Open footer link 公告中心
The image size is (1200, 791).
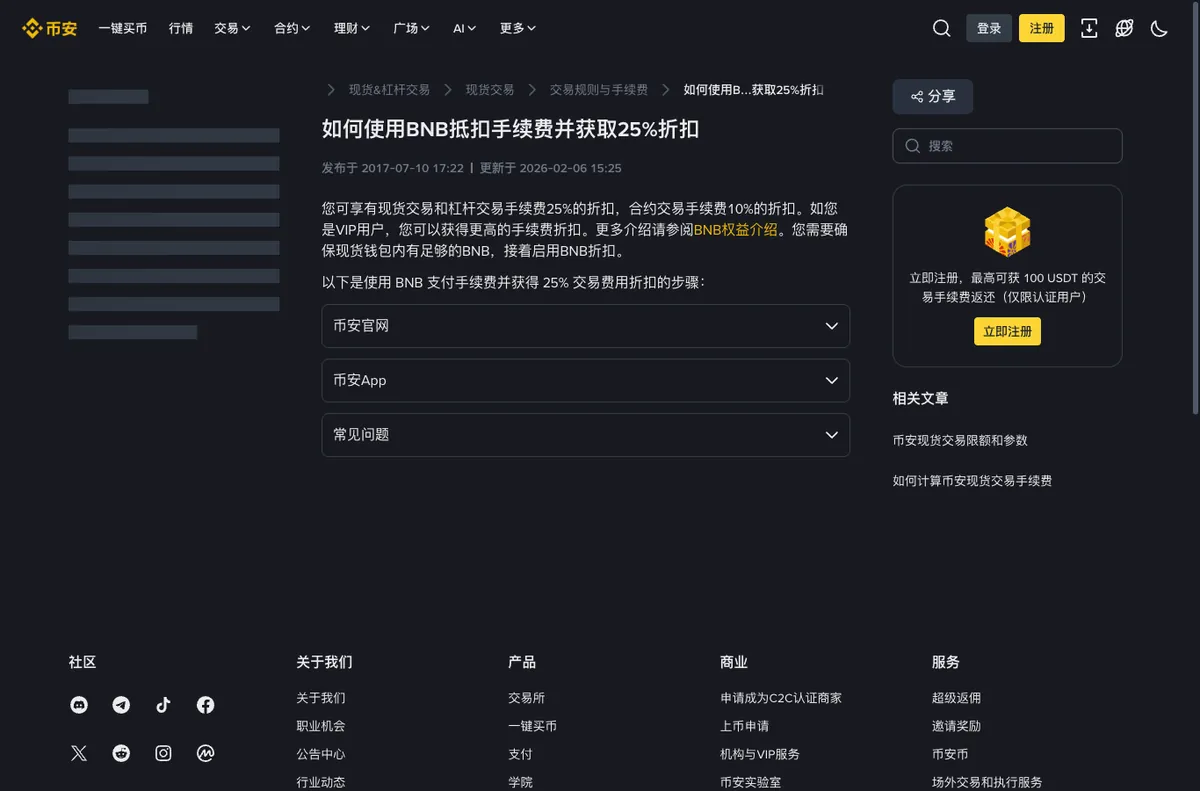[321, 754]
